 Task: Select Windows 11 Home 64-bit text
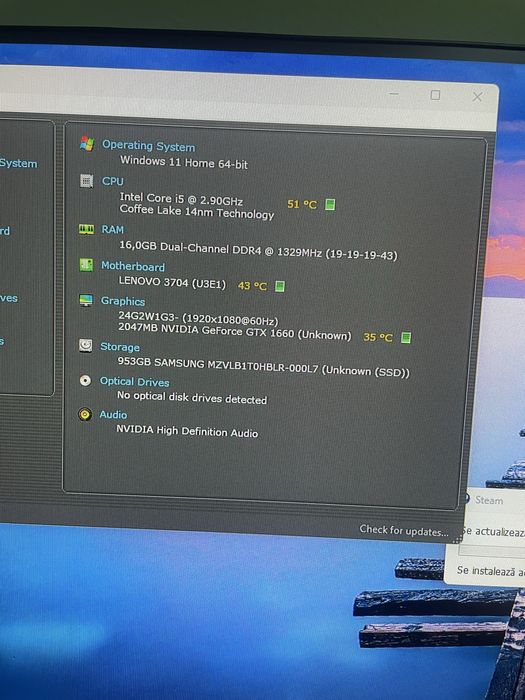pos(183,162)
